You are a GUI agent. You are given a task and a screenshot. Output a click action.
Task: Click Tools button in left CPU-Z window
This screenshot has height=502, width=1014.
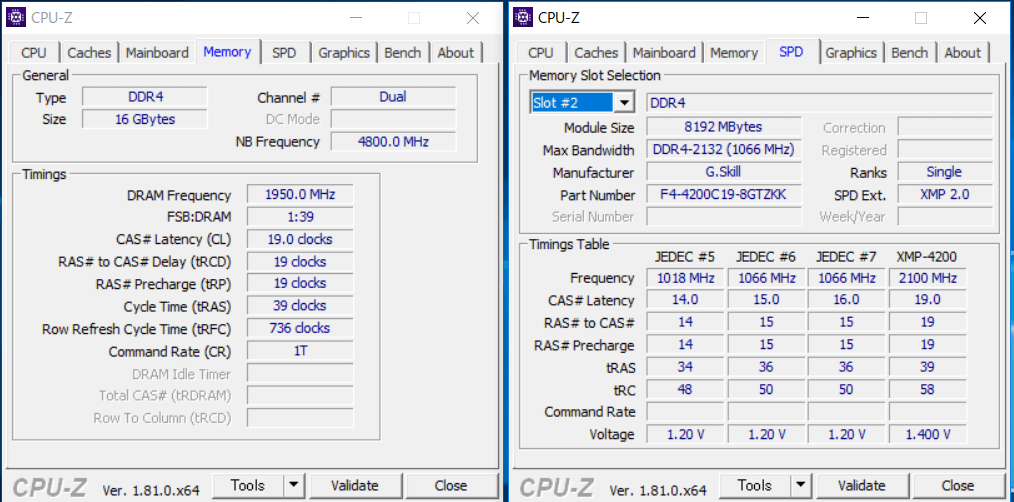(248, 485)
